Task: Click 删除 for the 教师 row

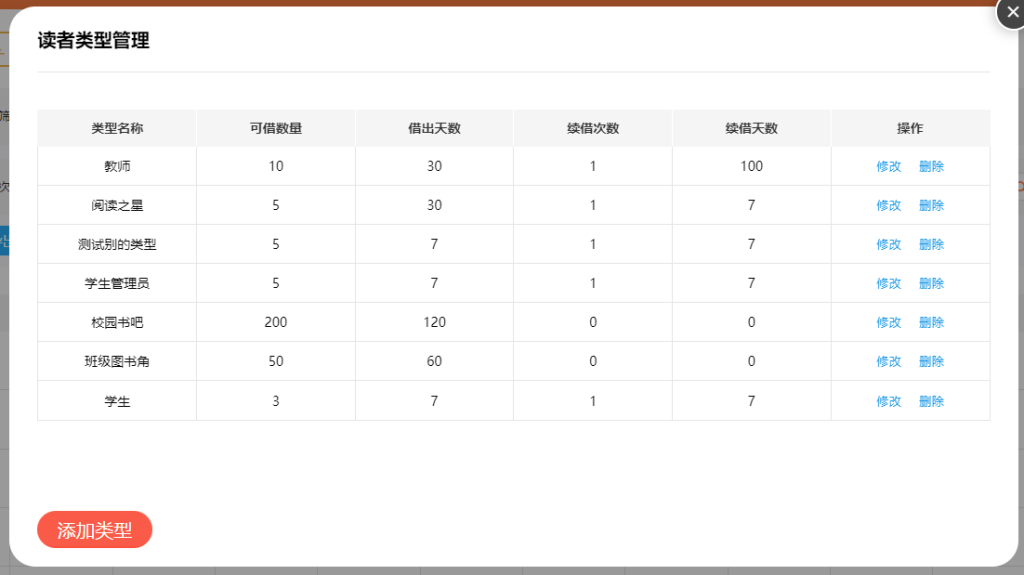Action: (x=931, y=167)
